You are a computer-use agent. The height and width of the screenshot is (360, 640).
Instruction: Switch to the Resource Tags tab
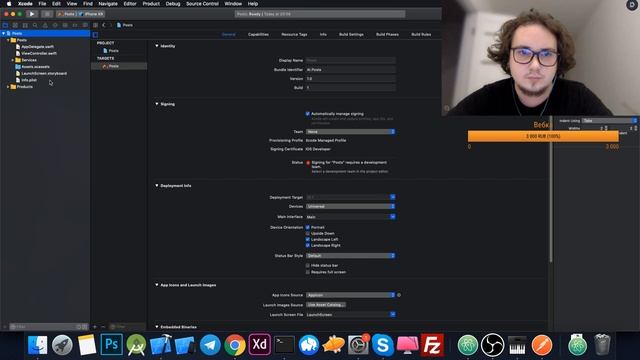pos(294,35)
